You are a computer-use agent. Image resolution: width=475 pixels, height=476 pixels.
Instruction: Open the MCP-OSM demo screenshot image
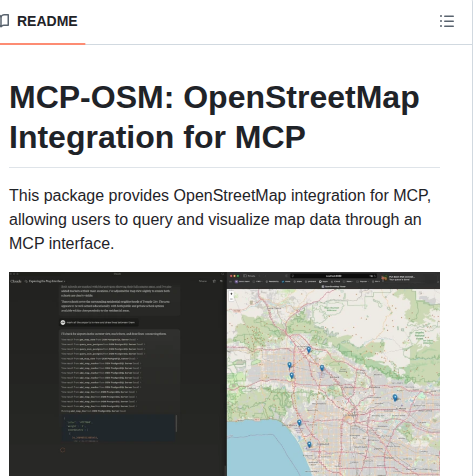point(224,374)
